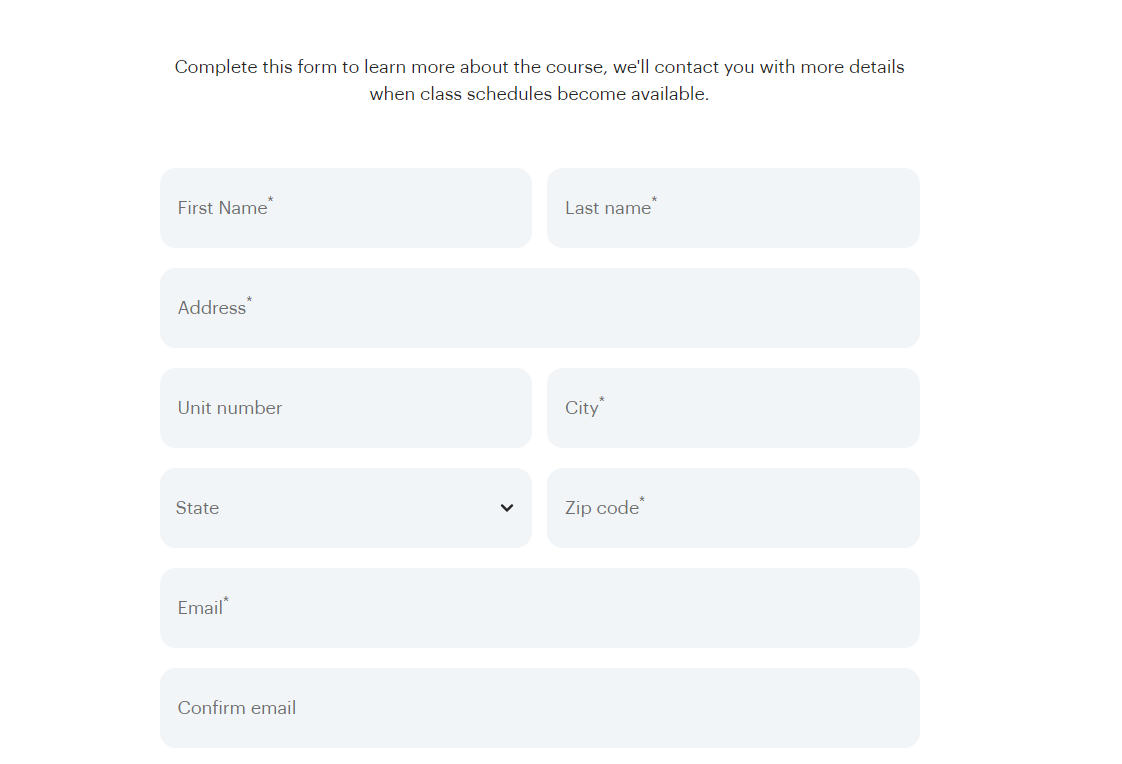The image size is (1122, 764).
Task: Click the asterisk after Address label
Action: (249, 300)
